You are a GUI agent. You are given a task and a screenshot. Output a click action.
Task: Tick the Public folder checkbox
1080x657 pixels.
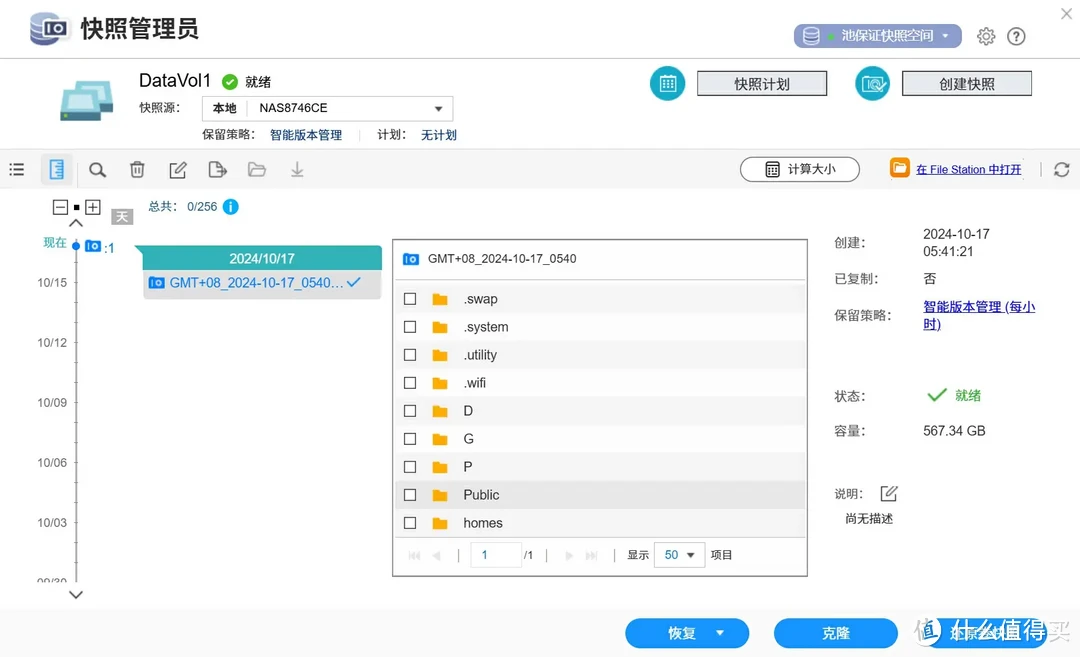(x=410, y=495)
